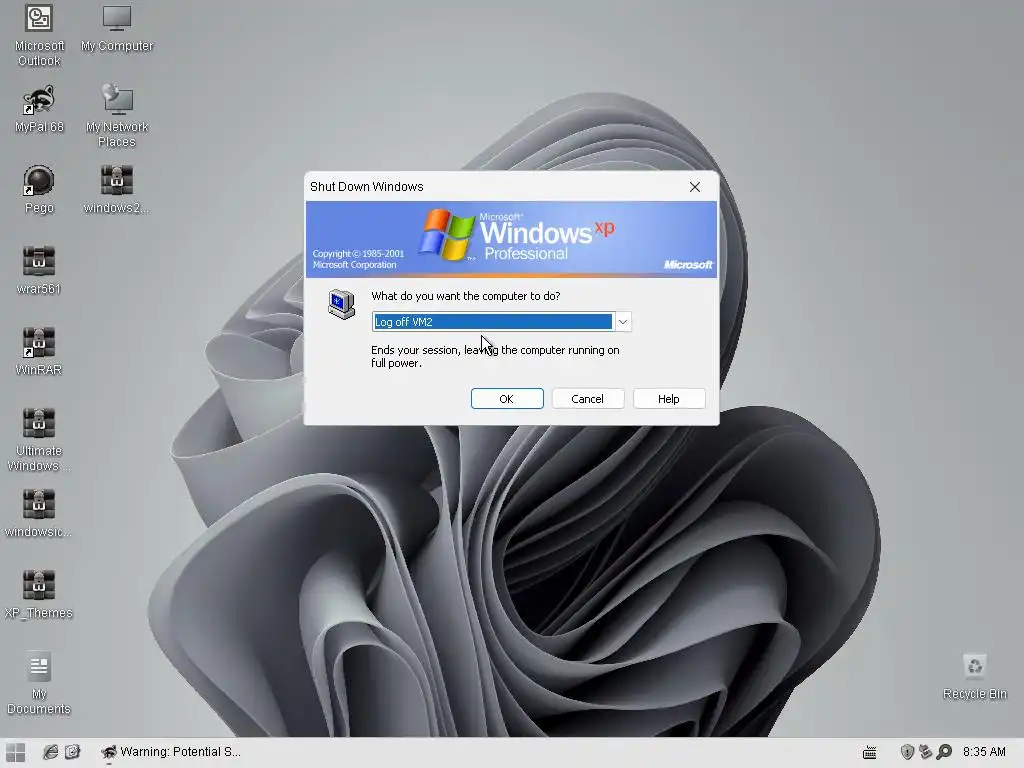This screenshot has width=1024, height=768.
Task: Switch to 'Warning: Potential S...' taskbar item
Action: point(171,752)
